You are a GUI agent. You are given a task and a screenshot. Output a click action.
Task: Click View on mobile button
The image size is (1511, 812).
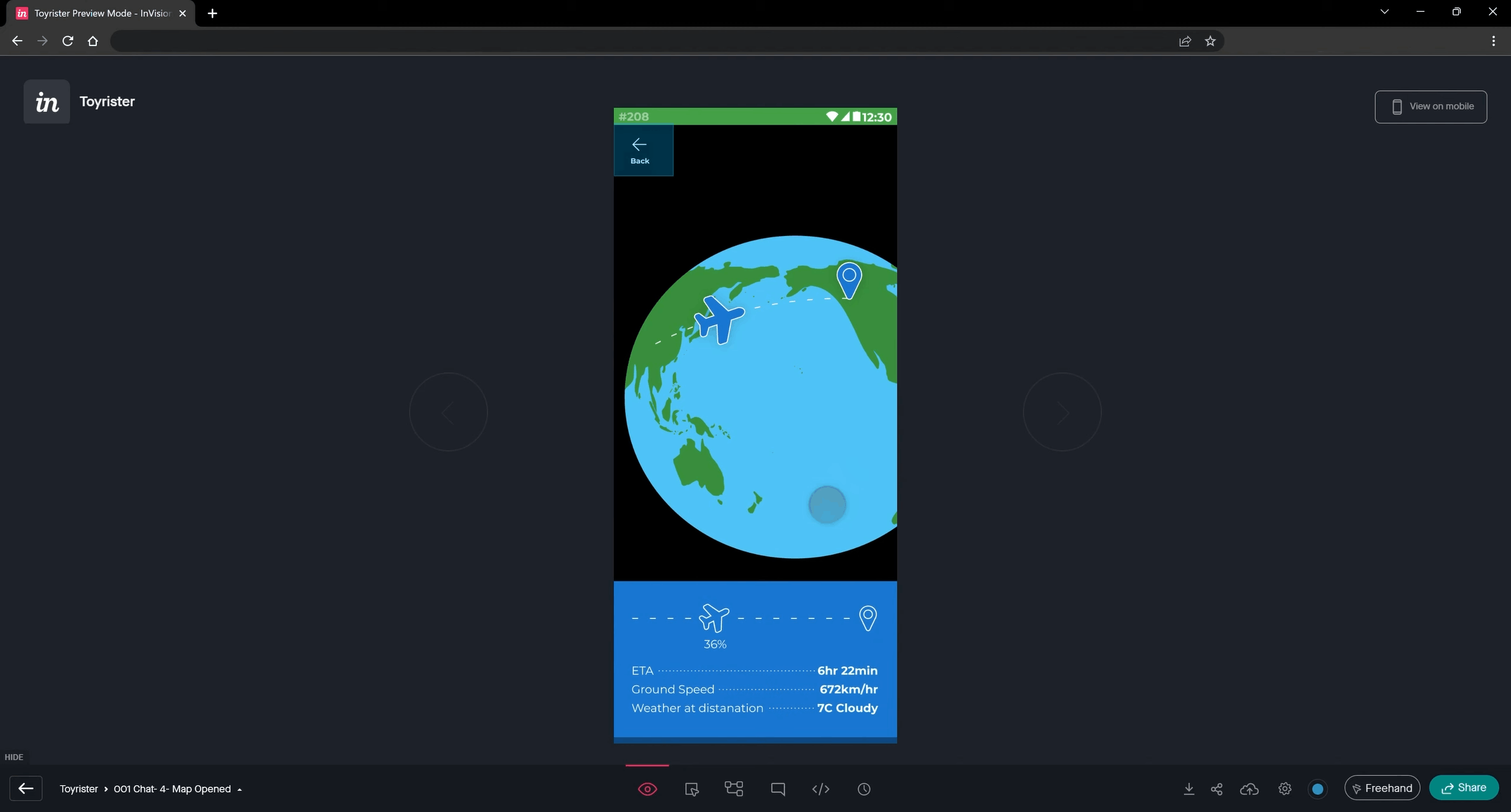click(1431, 107)
